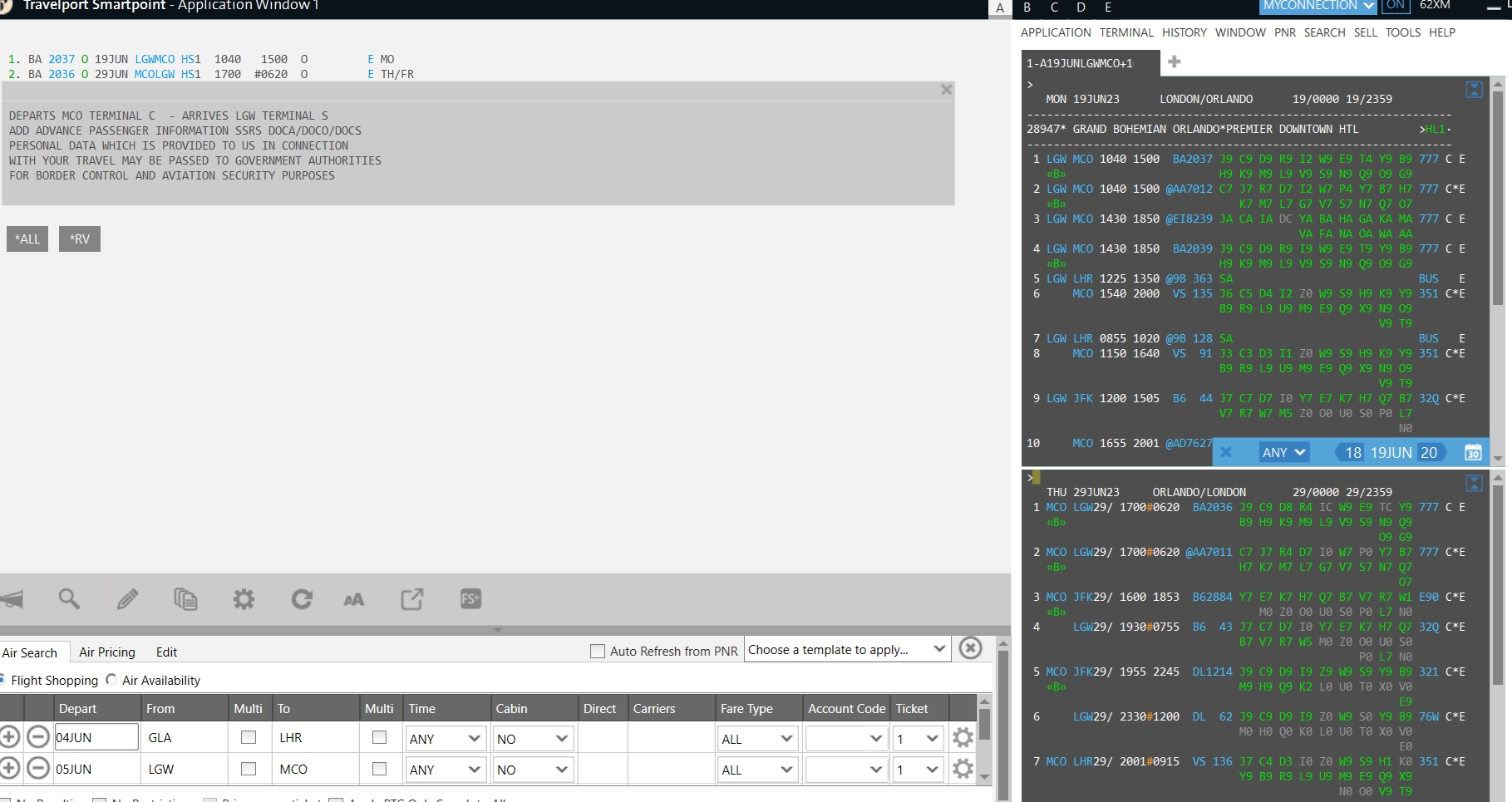The image size is (1512, 802).
Task: Open Cabin dropdown for 05JUN row
Action: coord(533,770)
